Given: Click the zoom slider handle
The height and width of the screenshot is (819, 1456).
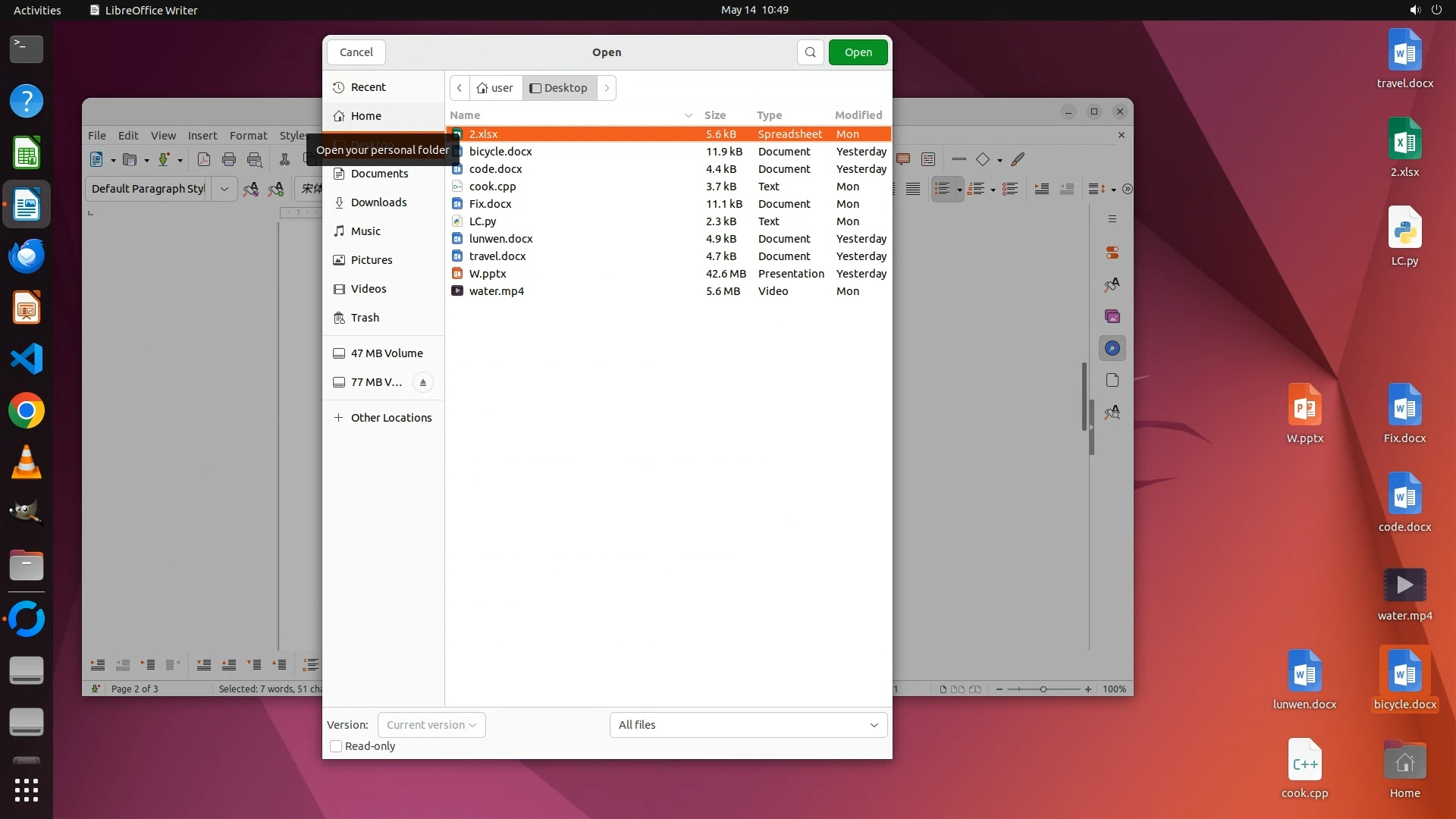Looking at the screenshot, I should [1043, 689].
